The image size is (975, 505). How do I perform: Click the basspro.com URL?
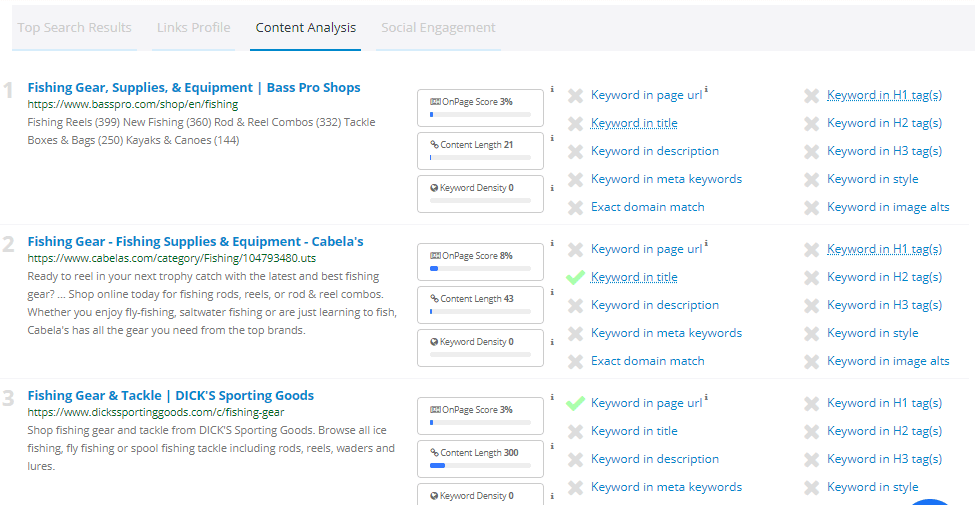[x=132, y=104]
